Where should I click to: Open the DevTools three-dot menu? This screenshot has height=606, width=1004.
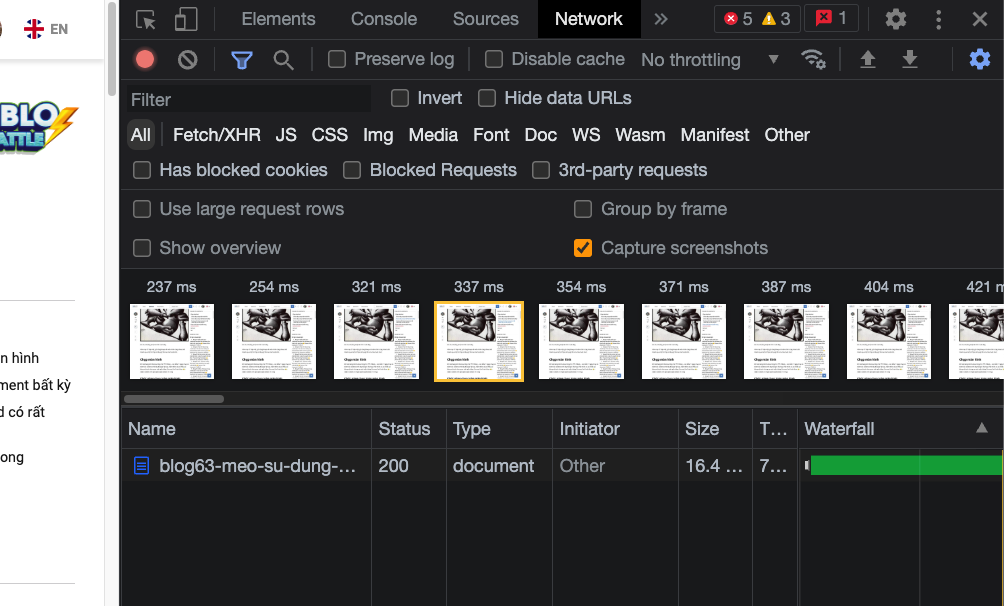point(938,19)
